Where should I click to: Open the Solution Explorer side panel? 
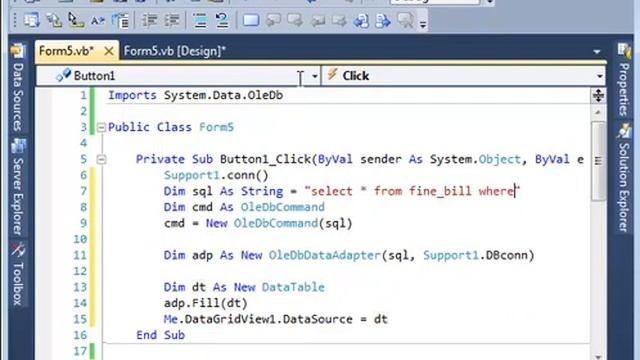point(624,178)
